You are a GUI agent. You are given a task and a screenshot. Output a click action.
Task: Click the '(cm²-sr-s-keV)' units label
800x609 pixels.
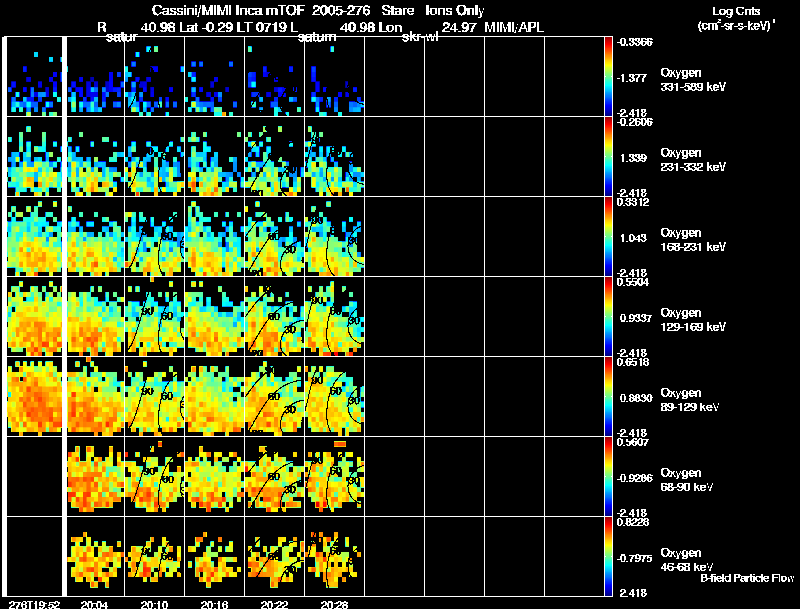[x=737, y=26]
